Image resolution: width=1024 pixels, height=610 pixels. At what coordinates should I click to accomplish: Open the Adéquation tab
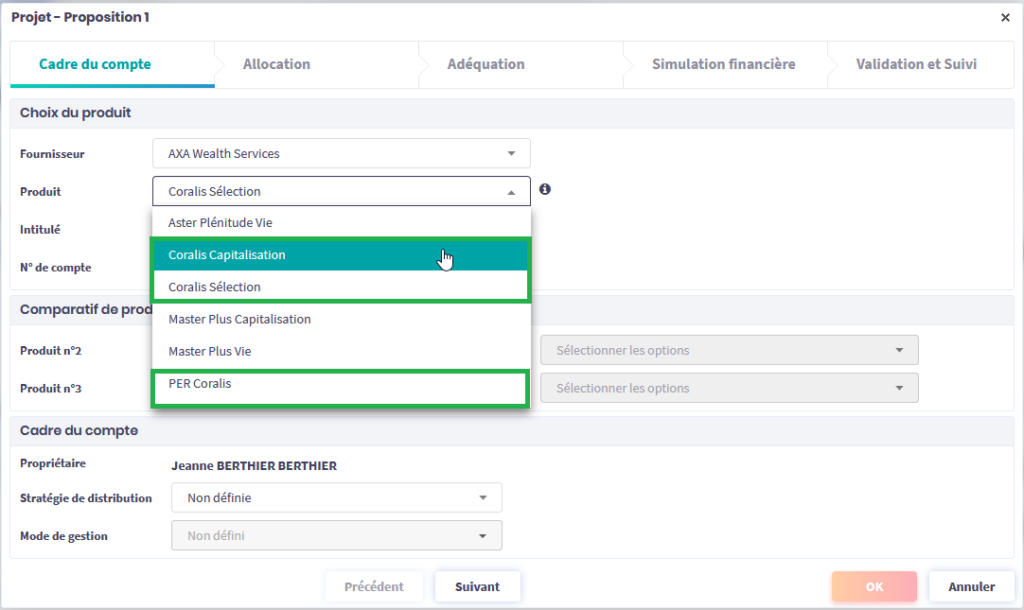coord(486,64)
